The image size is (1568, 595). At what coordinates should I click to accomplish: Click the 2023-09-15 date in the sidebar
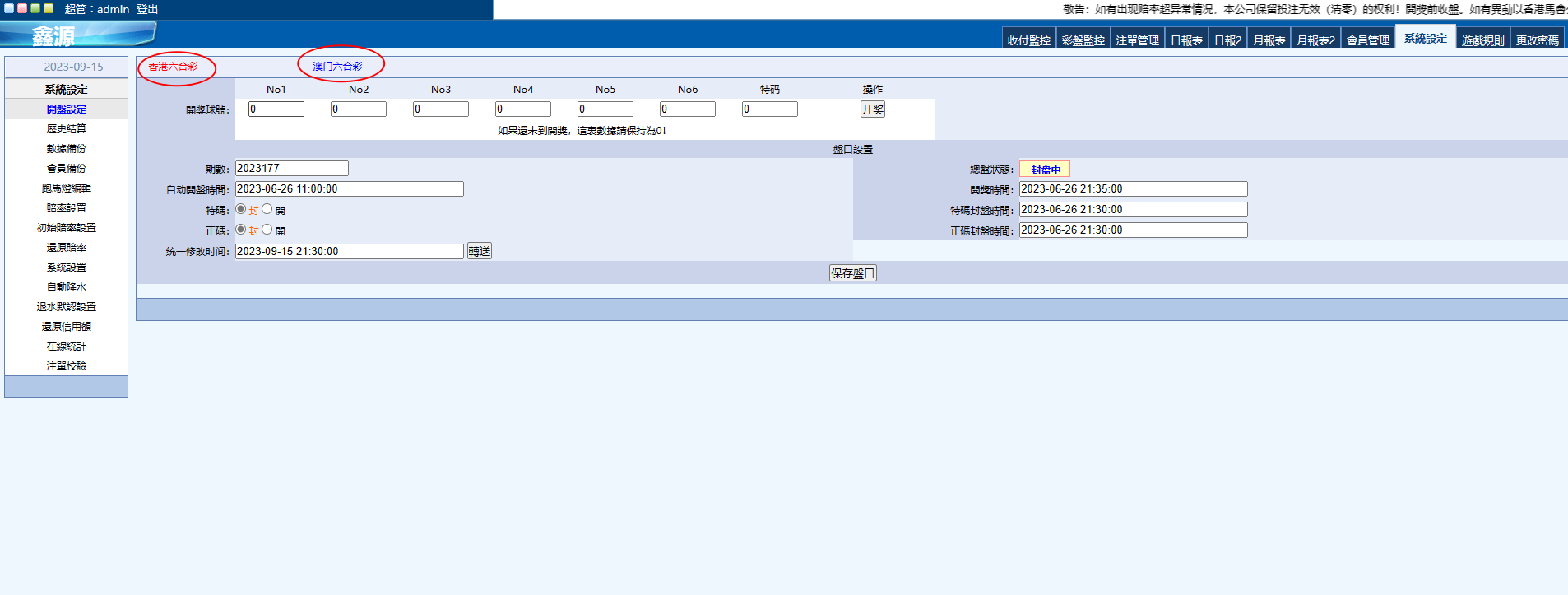[x=73, y=67]
